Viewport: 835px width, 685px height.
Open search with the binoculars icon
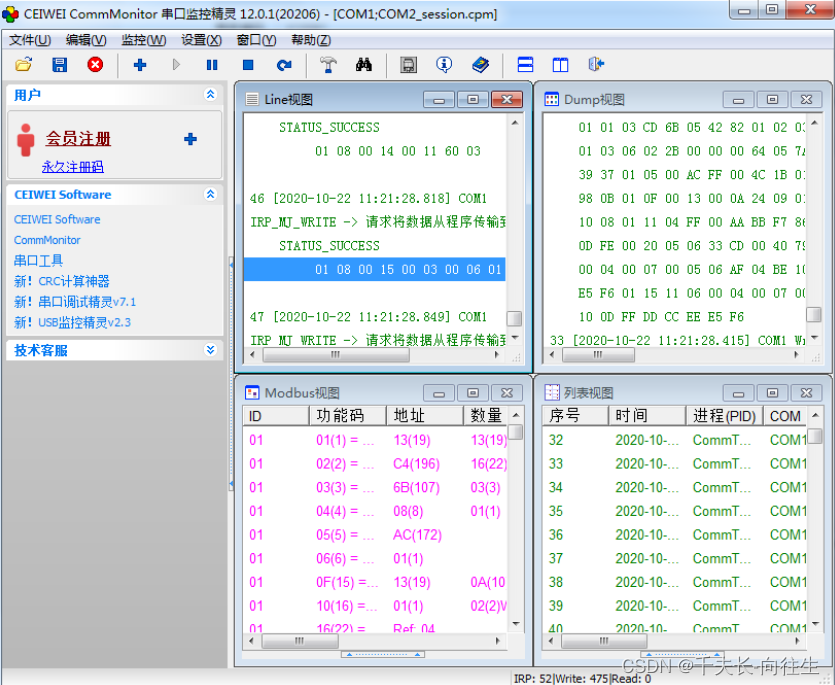[363, 65]
